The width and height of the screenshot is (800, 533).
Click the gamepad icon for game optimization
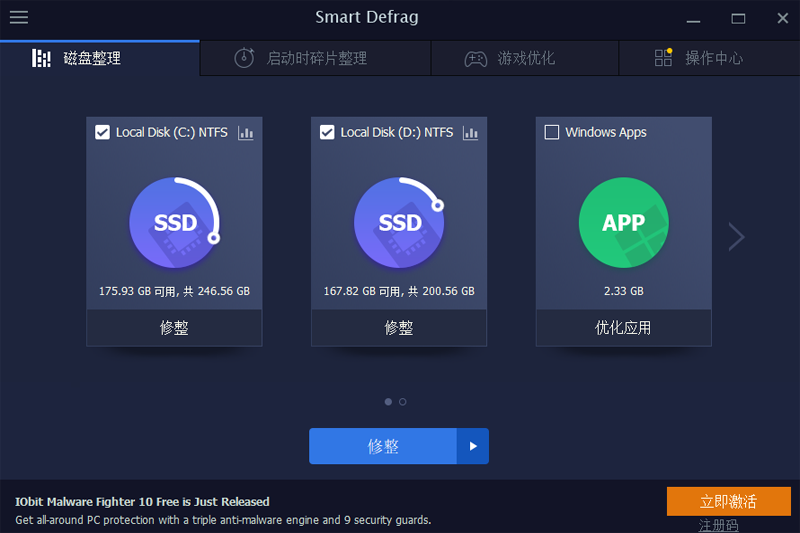(x=476, y=59)
